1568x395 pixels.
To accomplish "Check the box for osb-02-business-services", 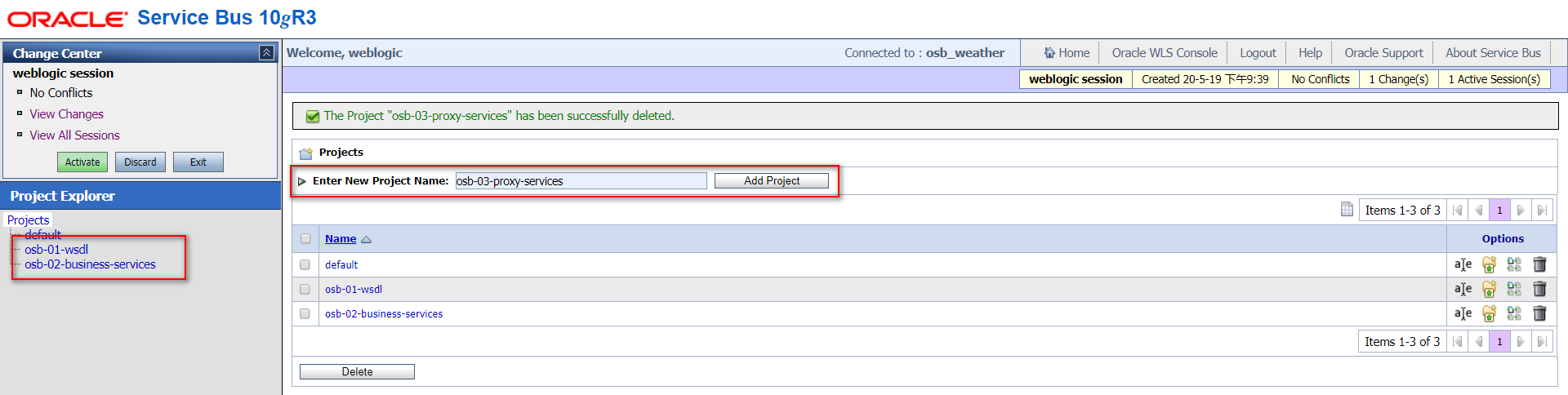I will click(305, 313).
